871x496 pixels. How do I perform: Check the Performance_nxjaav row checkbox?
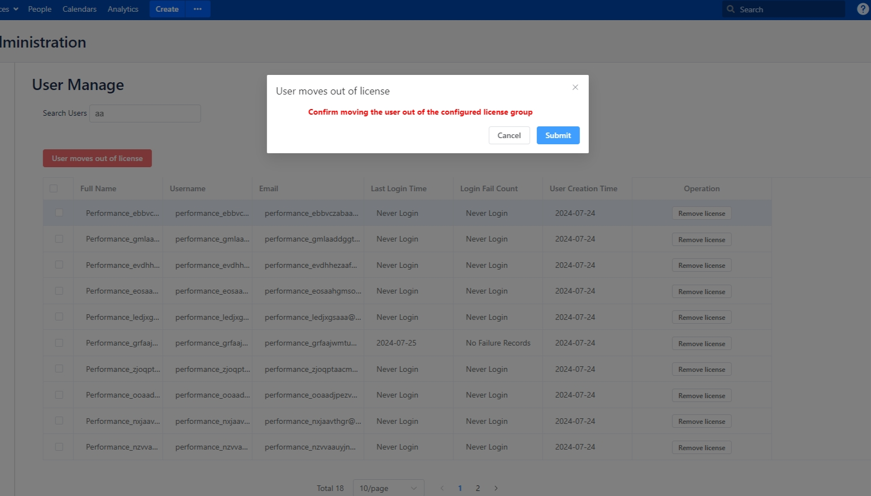[x=59, y=420]
